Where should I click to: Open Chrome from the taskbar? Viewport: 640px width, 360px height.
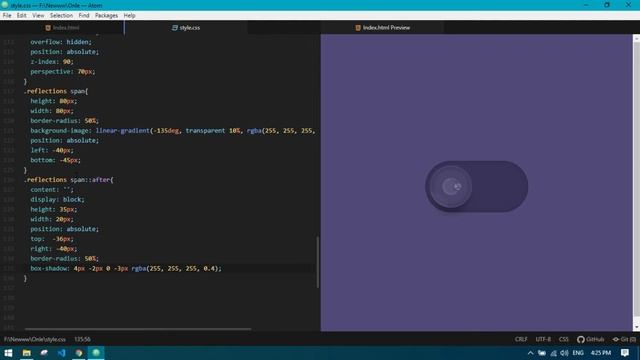tap(79, 353)
